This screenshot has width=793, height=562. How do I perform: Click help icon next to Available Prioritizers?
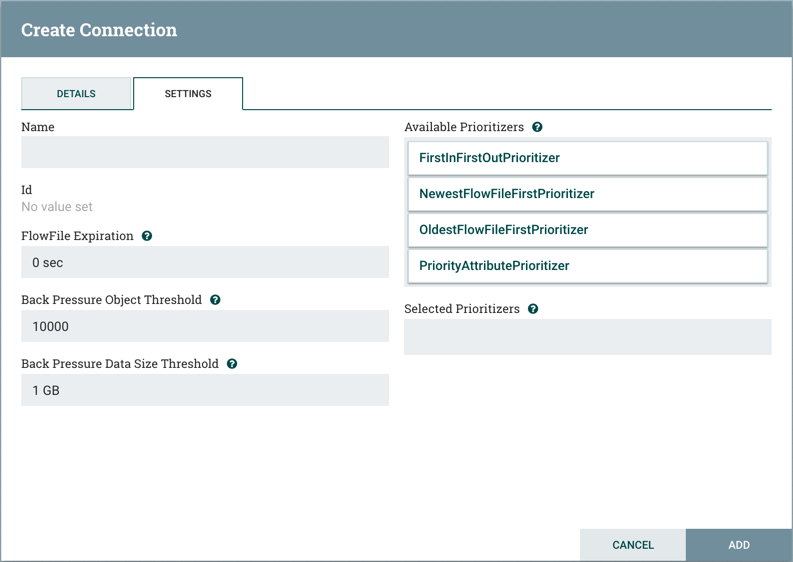[537, 128]
